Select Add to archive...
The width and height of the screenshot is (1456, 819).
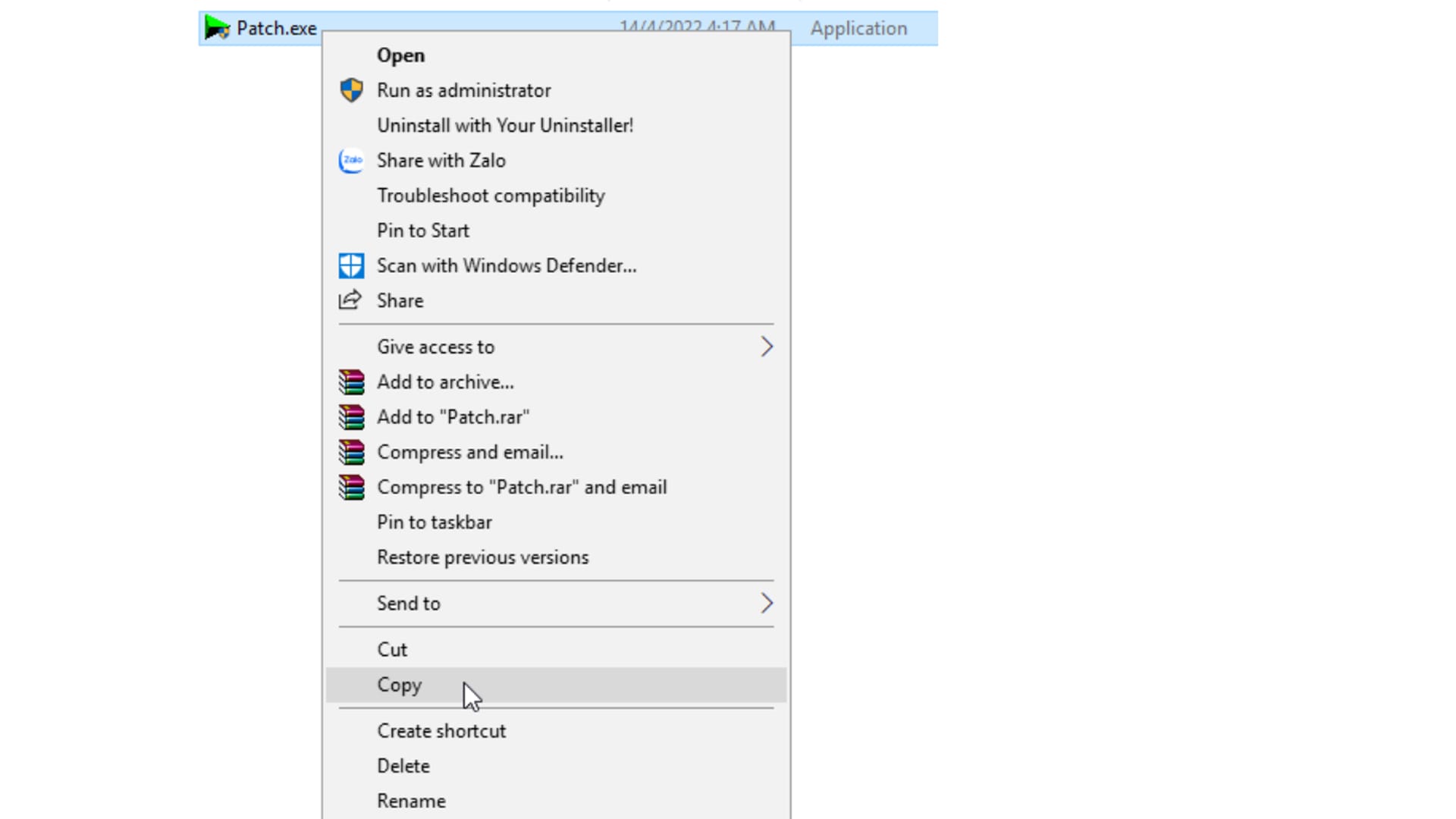446,382
